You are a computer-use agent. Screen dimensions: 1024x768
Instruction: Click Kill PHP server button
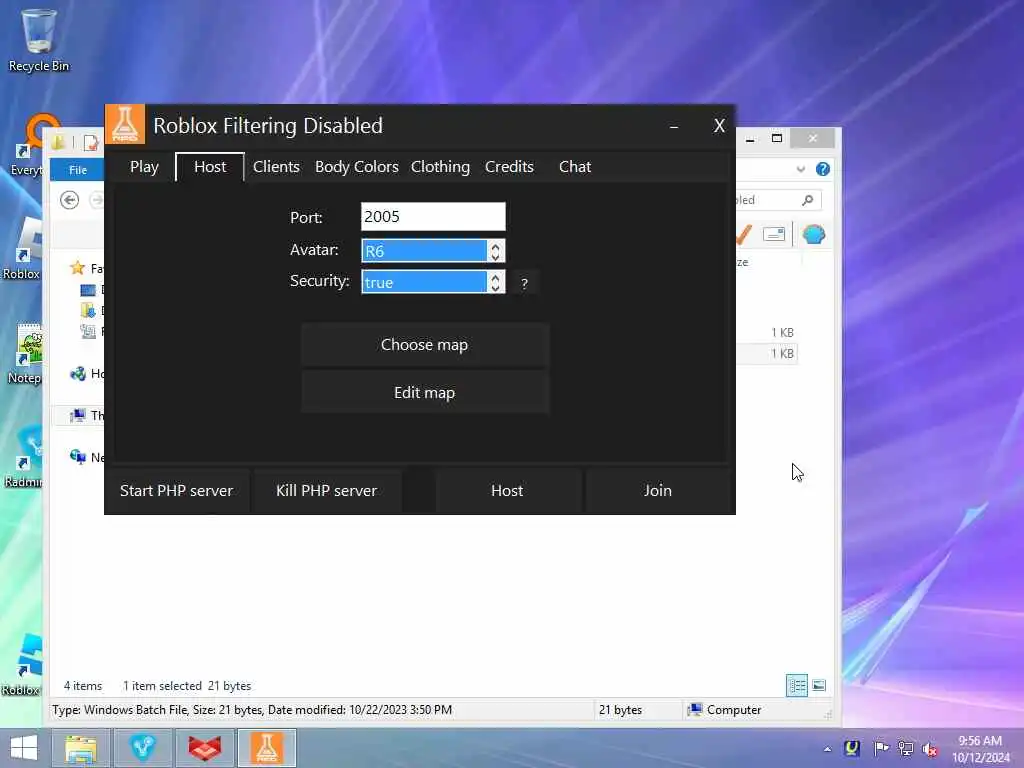coord(327,490)
